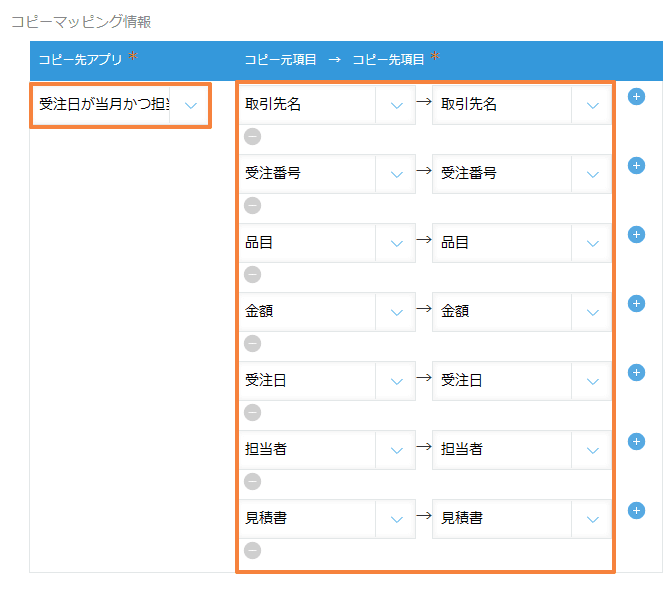Image resolution: width=663 pixels, height=594 pixels.
Task: Open source field dropdown for 受注番号
Action: [327, 174]
